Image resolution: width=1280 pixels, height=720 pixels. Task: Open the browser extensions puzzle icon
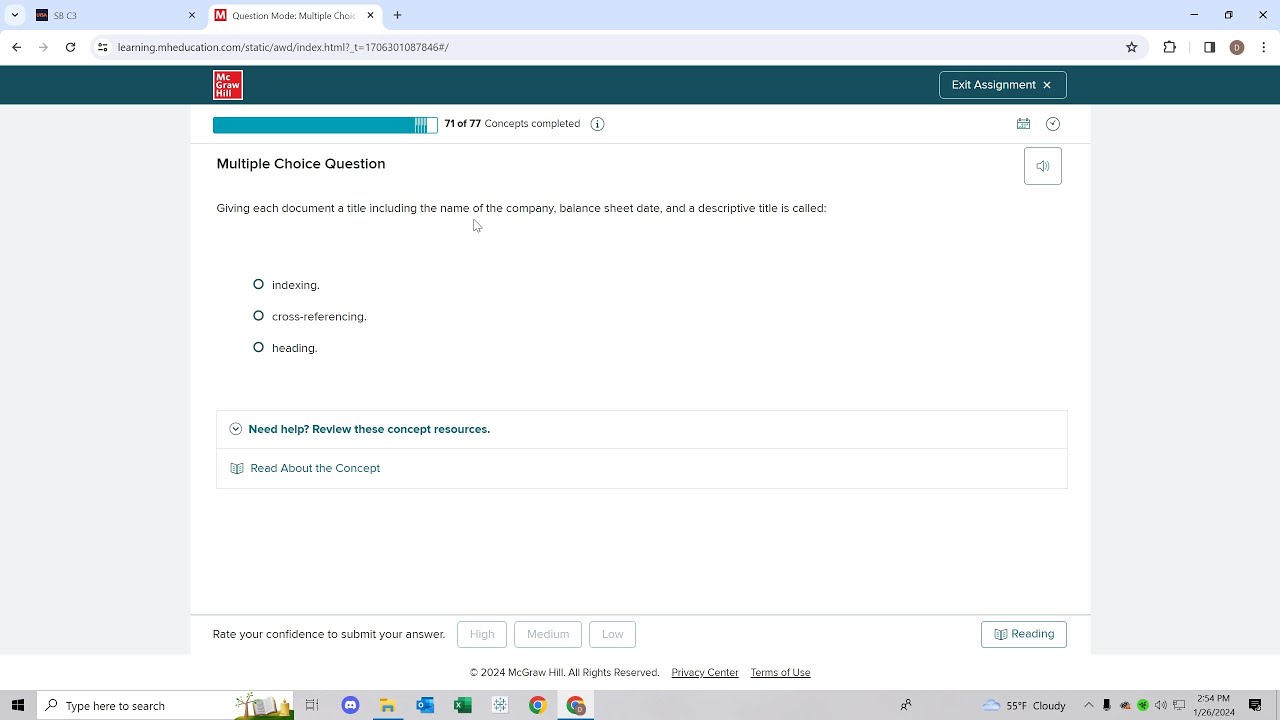(x=1170, y=47)
